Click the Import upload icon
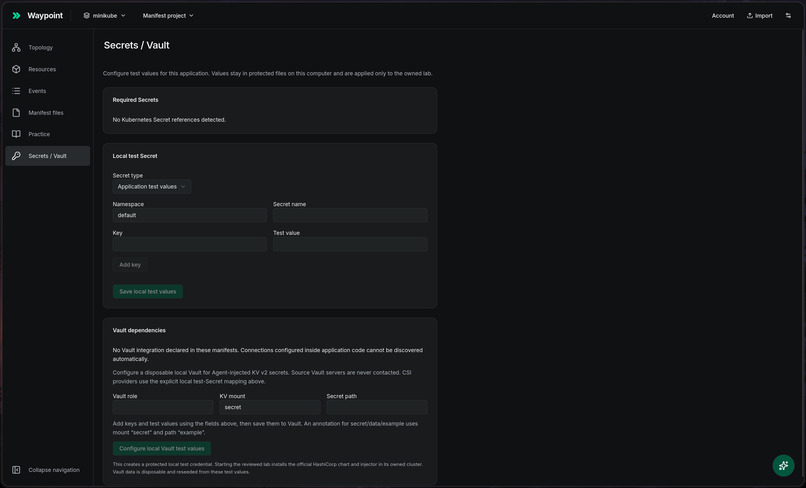This screenshot has width=806, height=488. tap(749, 15)
